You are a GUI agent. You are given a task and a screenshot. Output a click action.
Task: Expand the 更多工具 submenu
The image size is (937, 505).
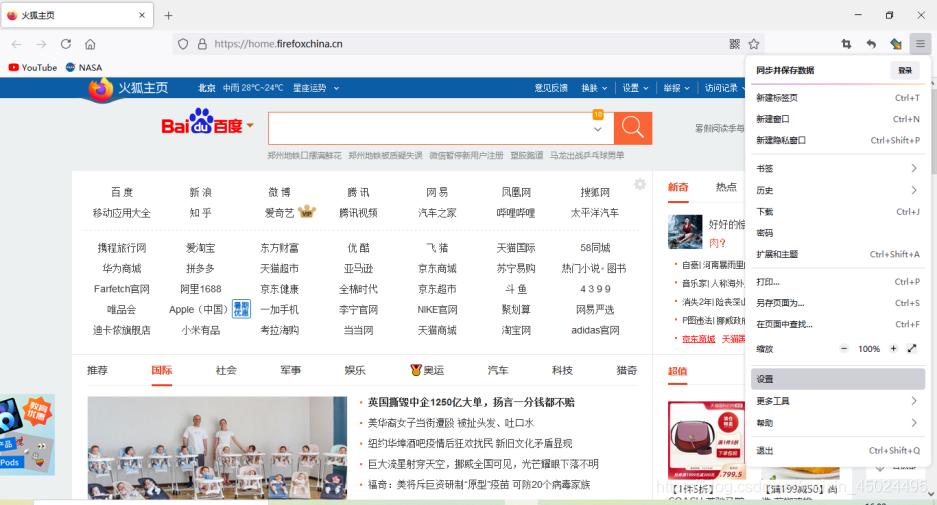837,401
